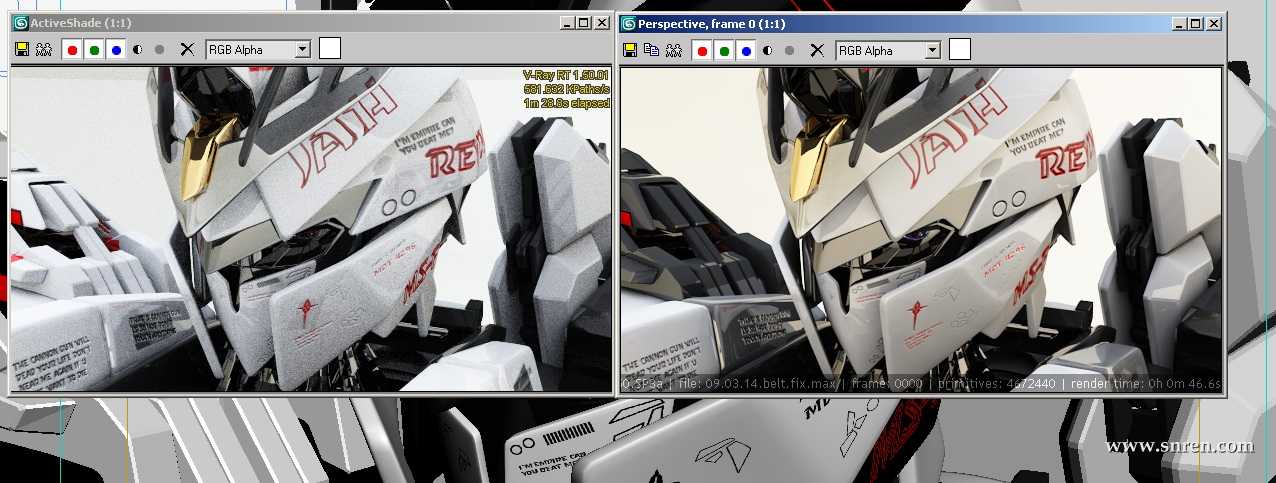Toggle red channel in ActiveShade window

[x=72, y=49]
